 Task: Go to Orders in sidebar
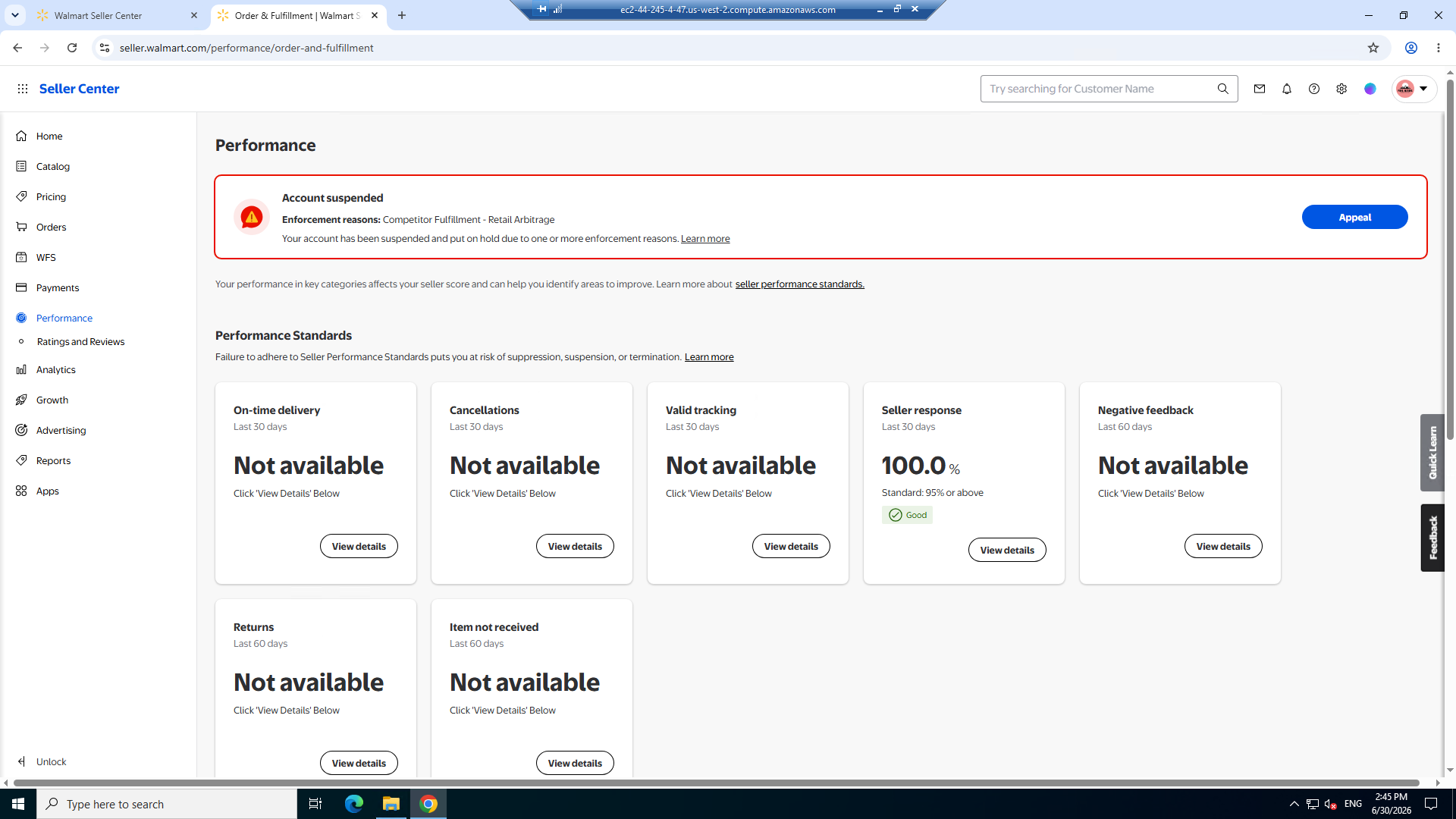51,227
